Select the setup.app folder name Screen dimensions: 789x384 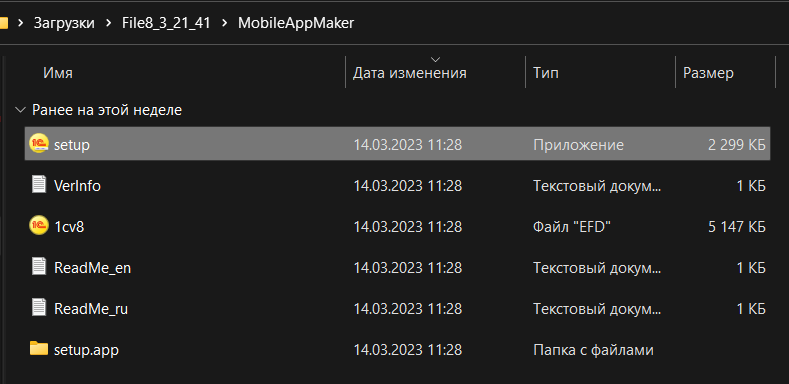click(87, 350)
